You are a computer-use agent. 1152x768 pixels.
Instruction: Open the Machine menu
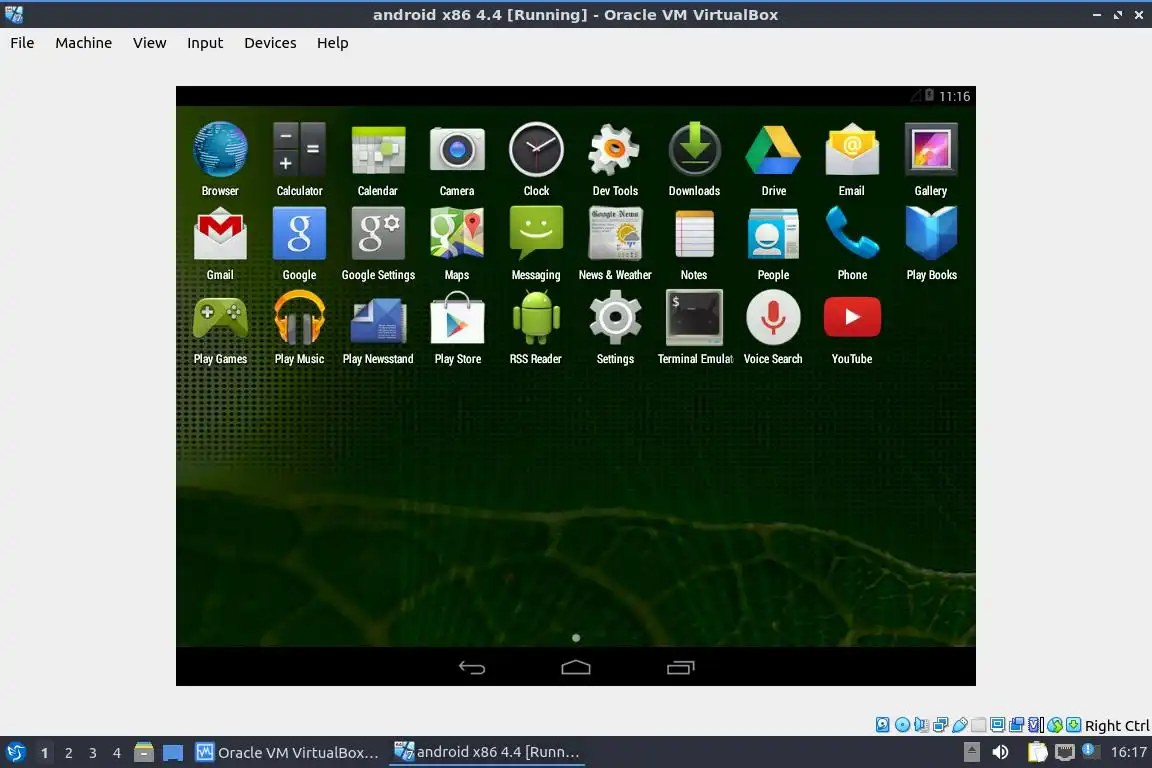coord(84,43)
